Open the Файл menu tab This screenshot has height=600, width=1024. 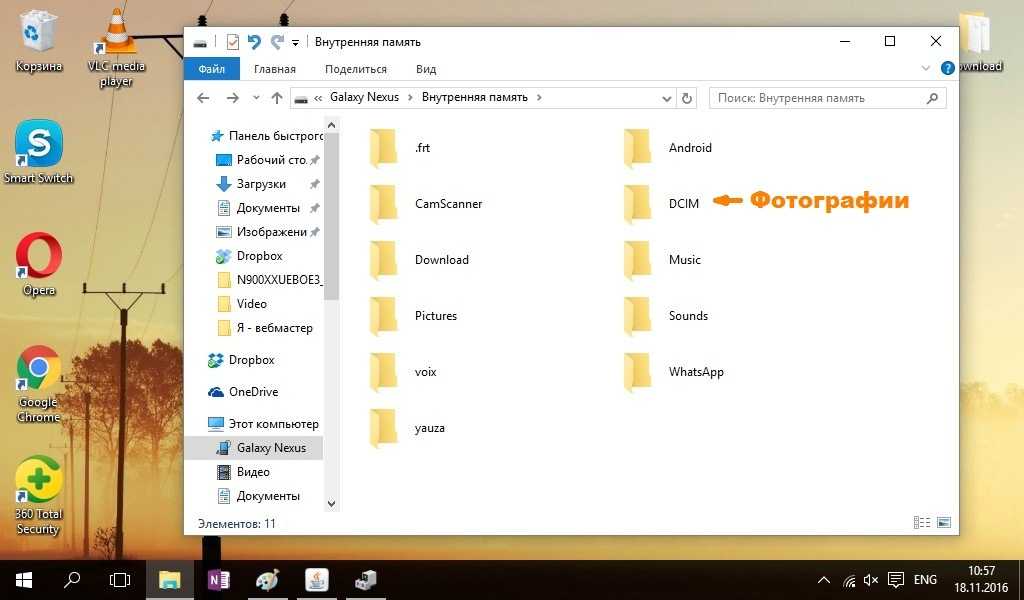click(211, 69)
